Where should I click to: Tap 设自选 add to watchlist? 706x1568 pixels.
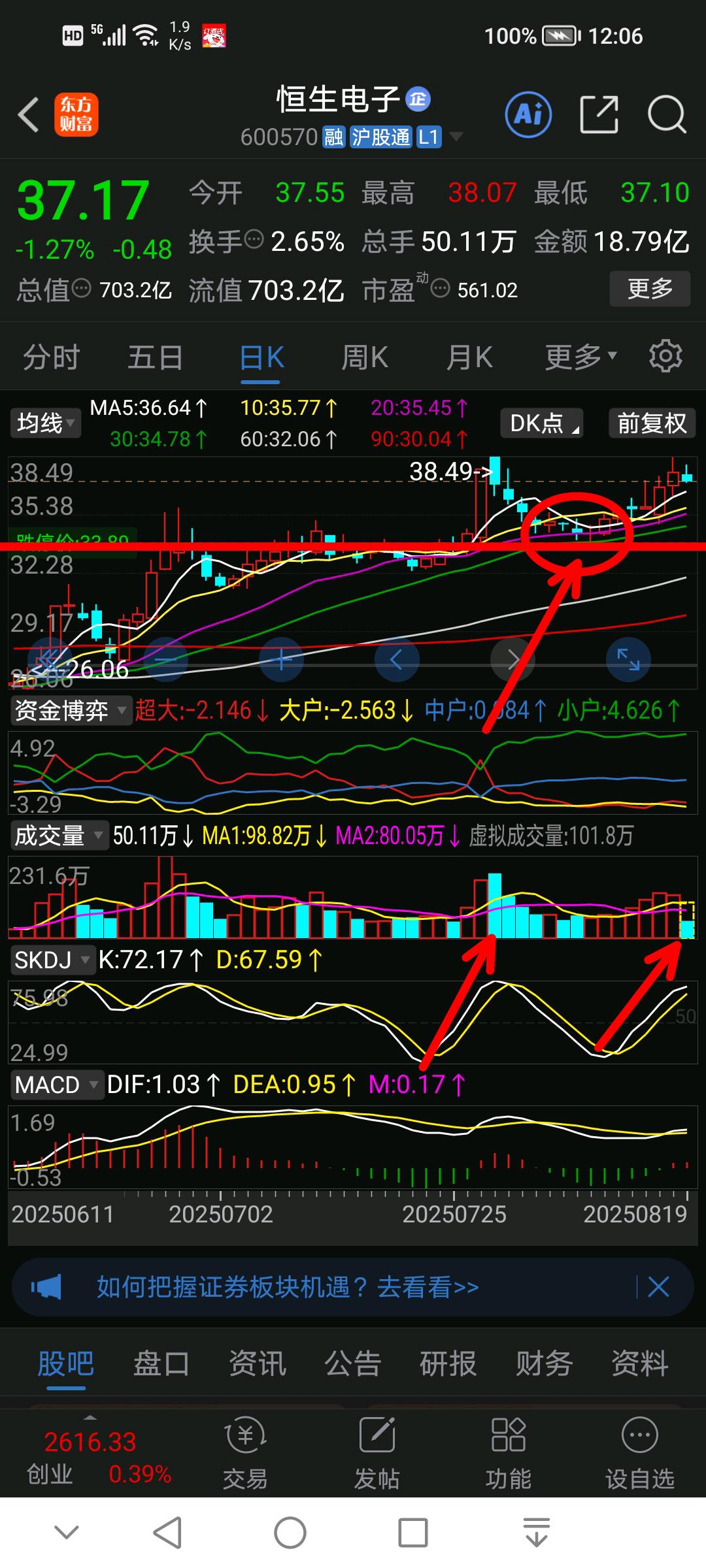(x=639, y=1453)
